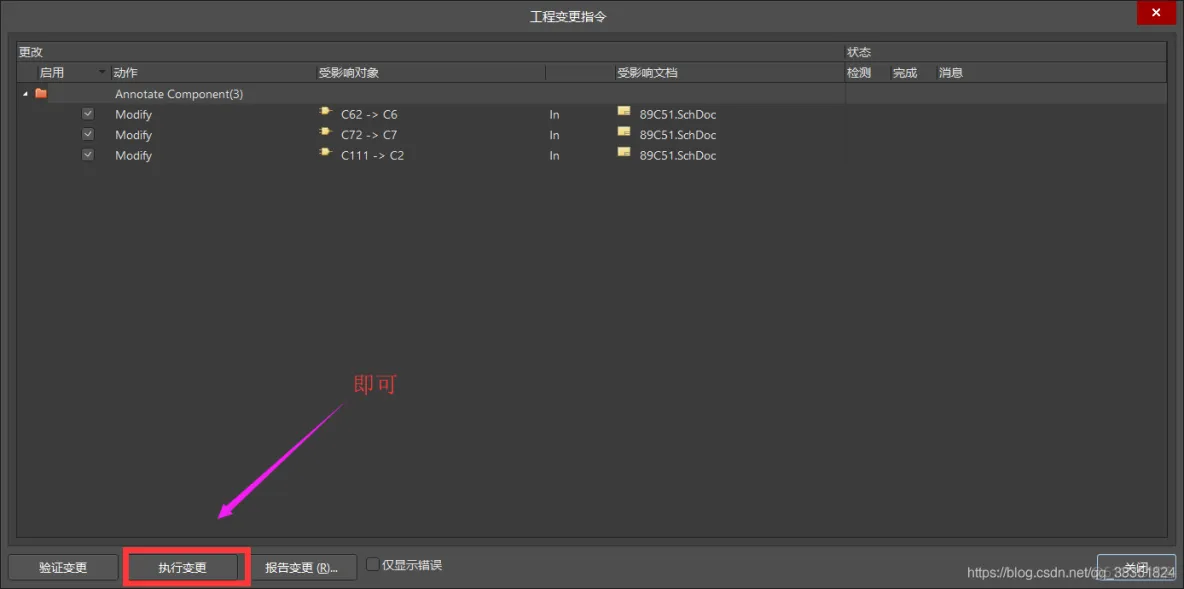Uncheck the enable box for C72 -> C7

(x=88, y=134)
